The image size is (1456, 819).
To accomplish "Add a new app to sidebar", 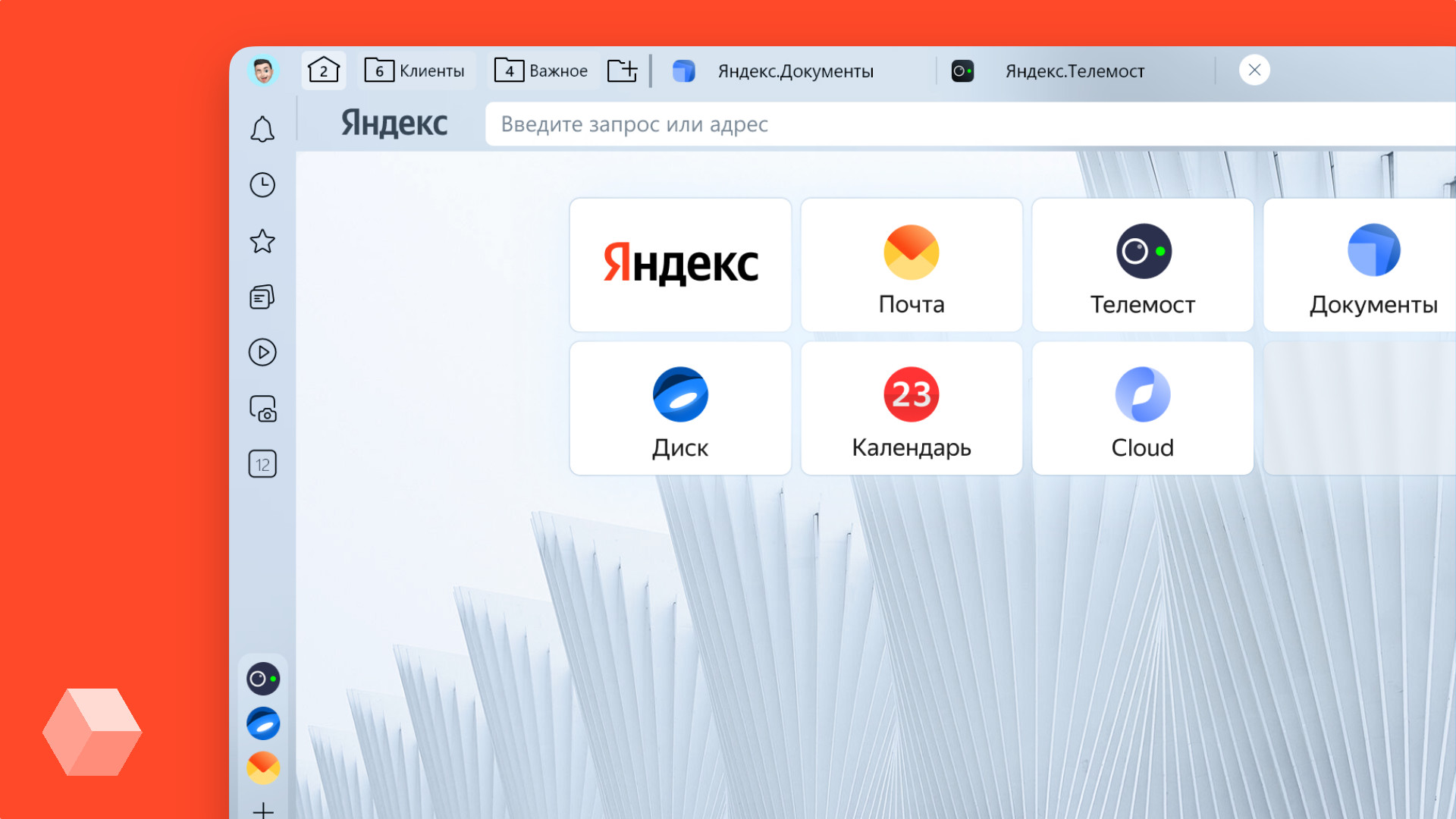I will point(263,810).
